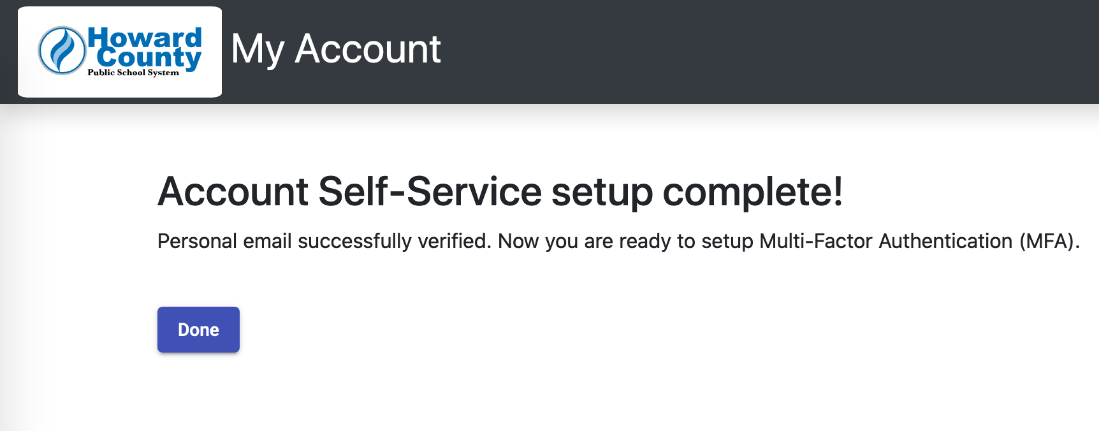This screenshot has height=431, width=1099.
Task: Click the word 'complete!' in the heading
Action: (x=752, y=193)
